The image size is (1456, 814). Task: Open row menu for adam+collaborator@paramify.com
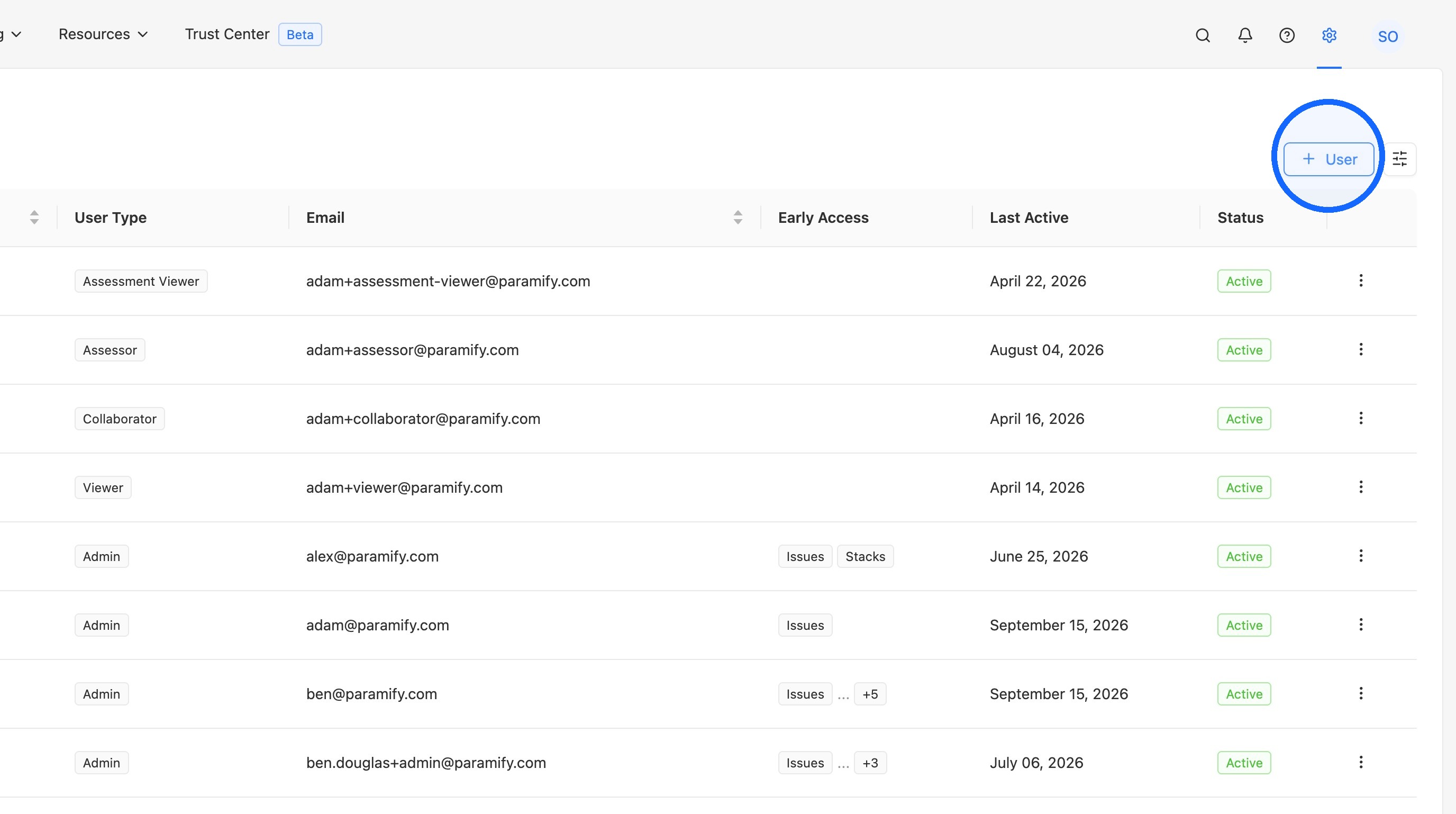coord(1360,418)
